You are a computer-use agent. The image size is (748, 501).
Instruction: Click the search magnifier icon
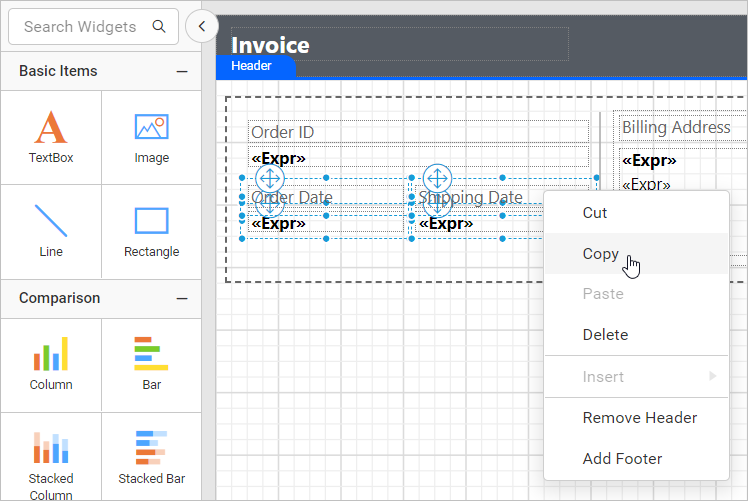tap(160, 27)
